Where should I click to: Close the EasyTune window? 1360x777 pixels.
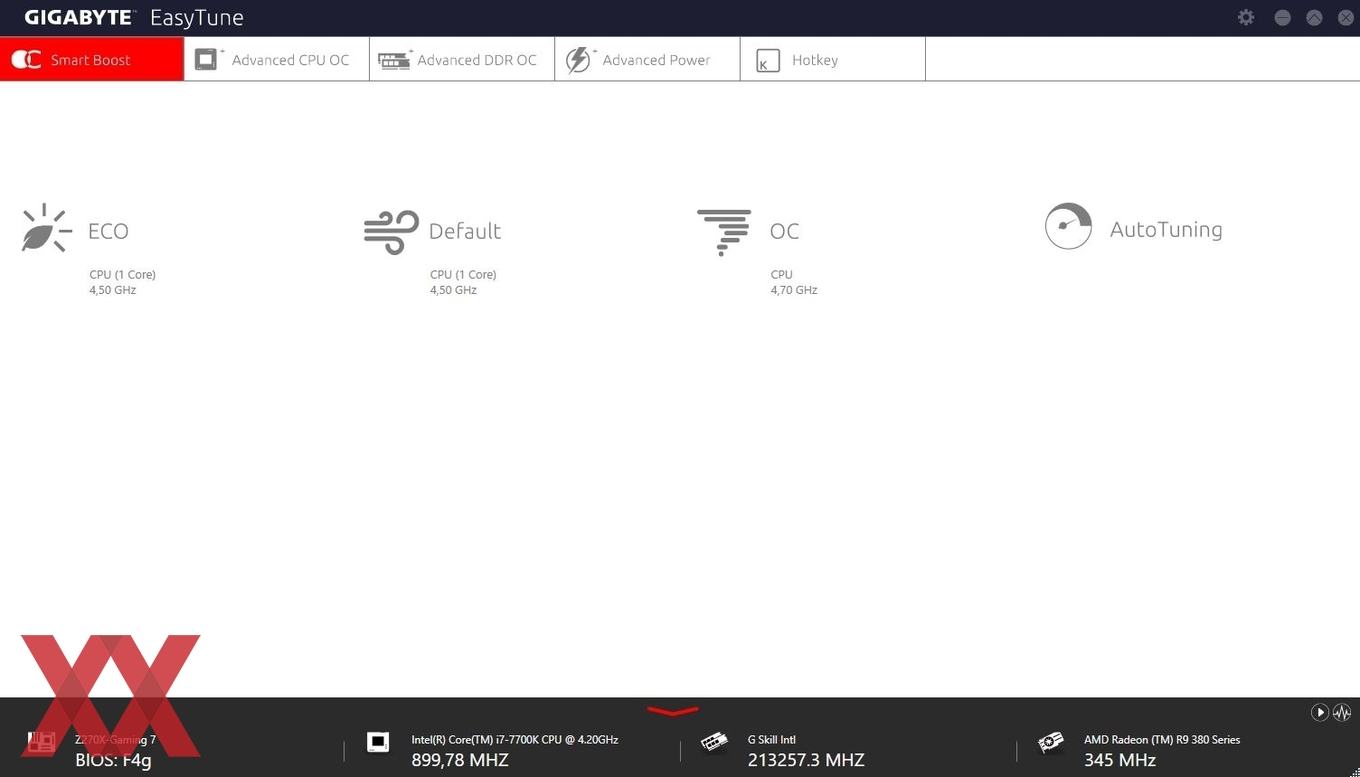(x=1346, y=18)
